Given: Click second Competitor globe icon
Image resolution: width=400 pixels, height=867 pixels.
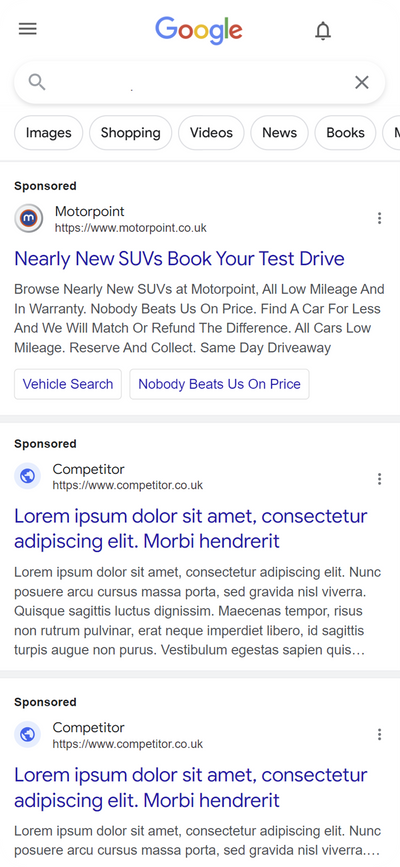Looking at the screenshot, I should click(x=28, y=734).
